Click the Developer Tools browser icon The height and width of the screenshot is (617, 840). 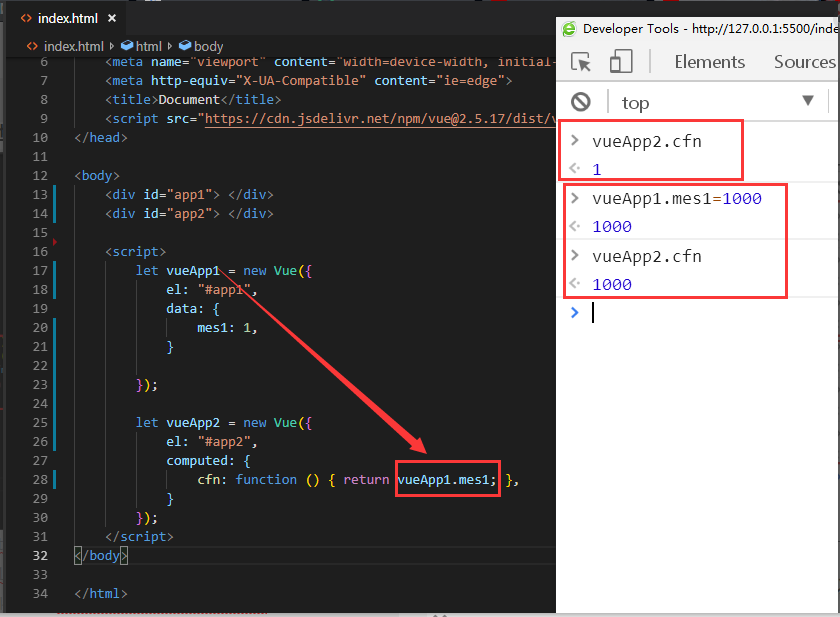click(569, 28)
